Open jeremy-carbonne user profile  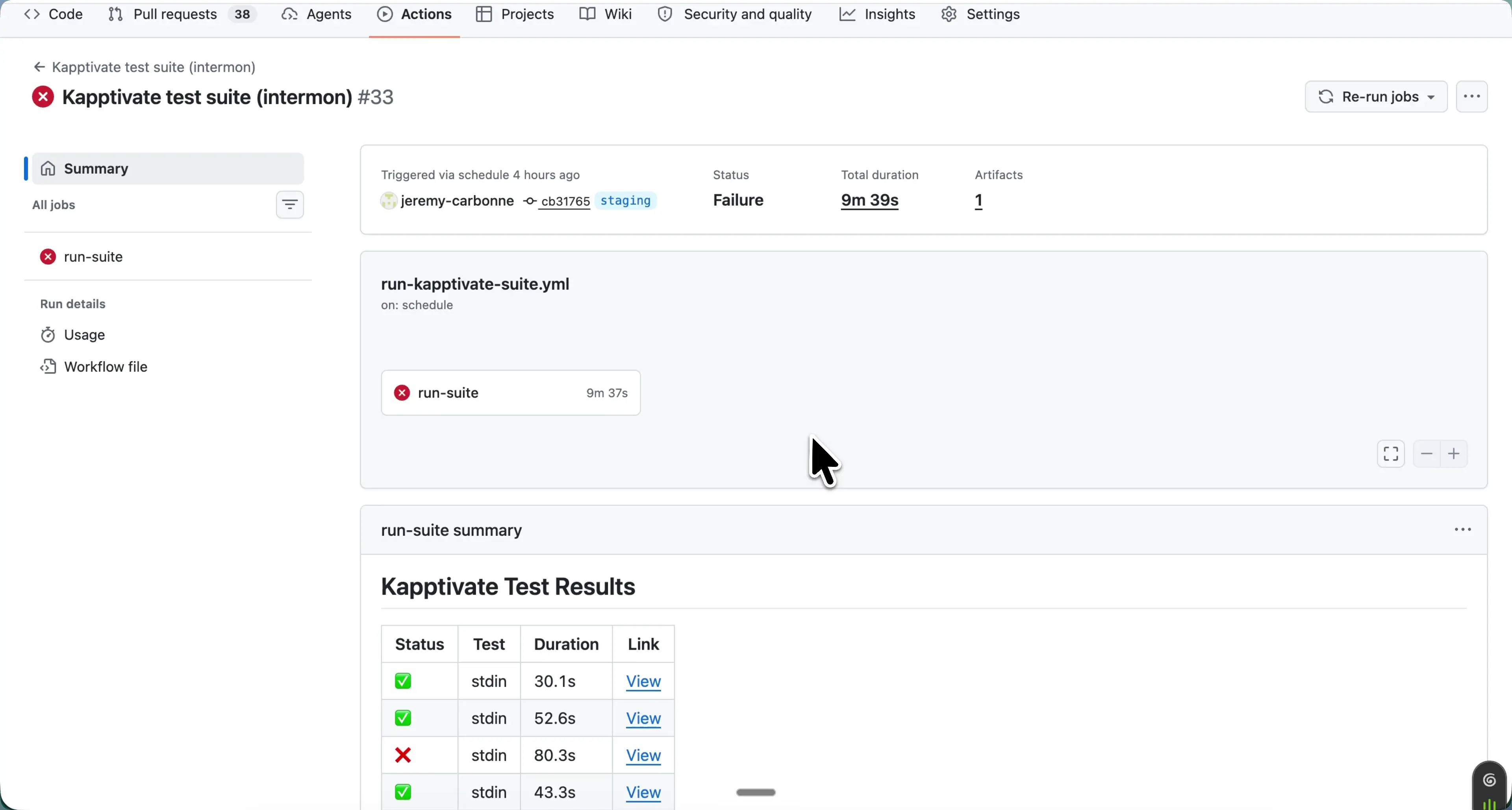[x=457, y=201]
